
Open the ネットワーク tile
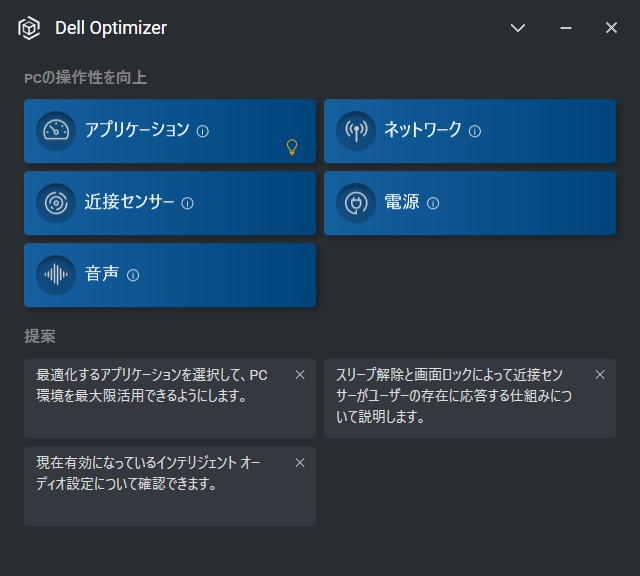click(470, 131)
